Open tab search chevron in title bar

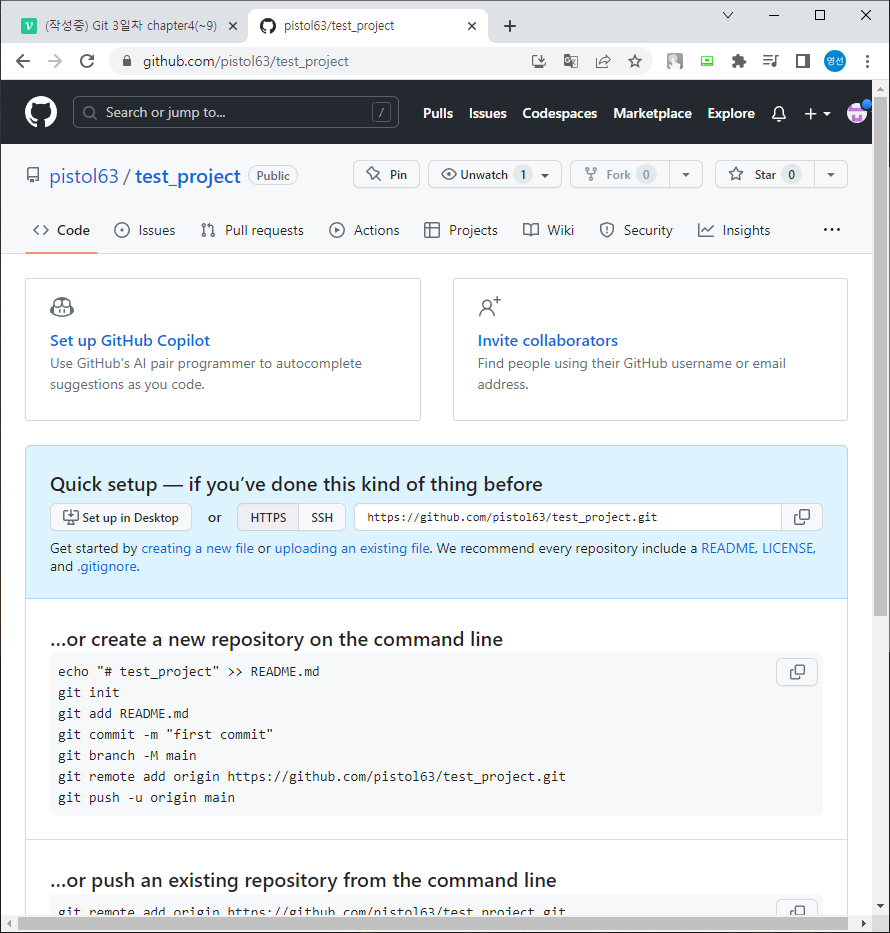(x=728, y=15)
